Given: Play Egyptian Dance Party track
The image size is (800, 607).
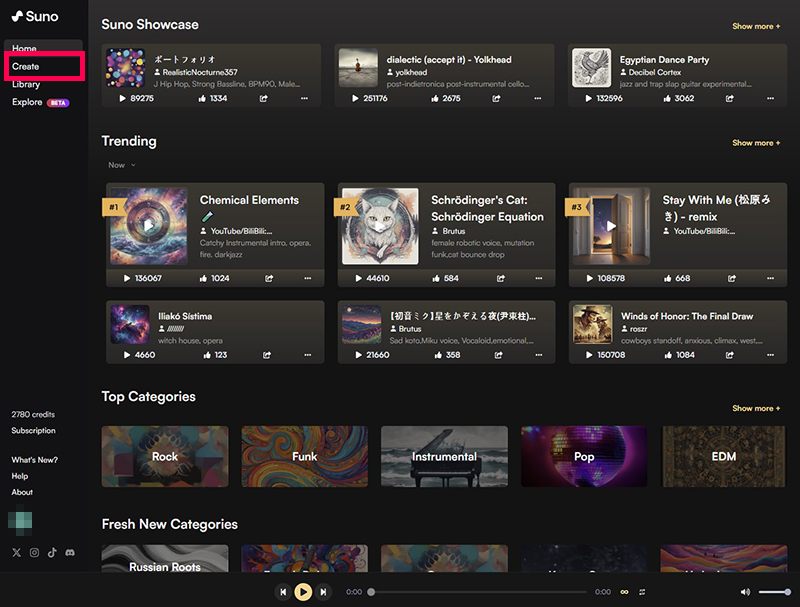Looking at the screenshot, I should pyautogui.click(x=588, y=98).
